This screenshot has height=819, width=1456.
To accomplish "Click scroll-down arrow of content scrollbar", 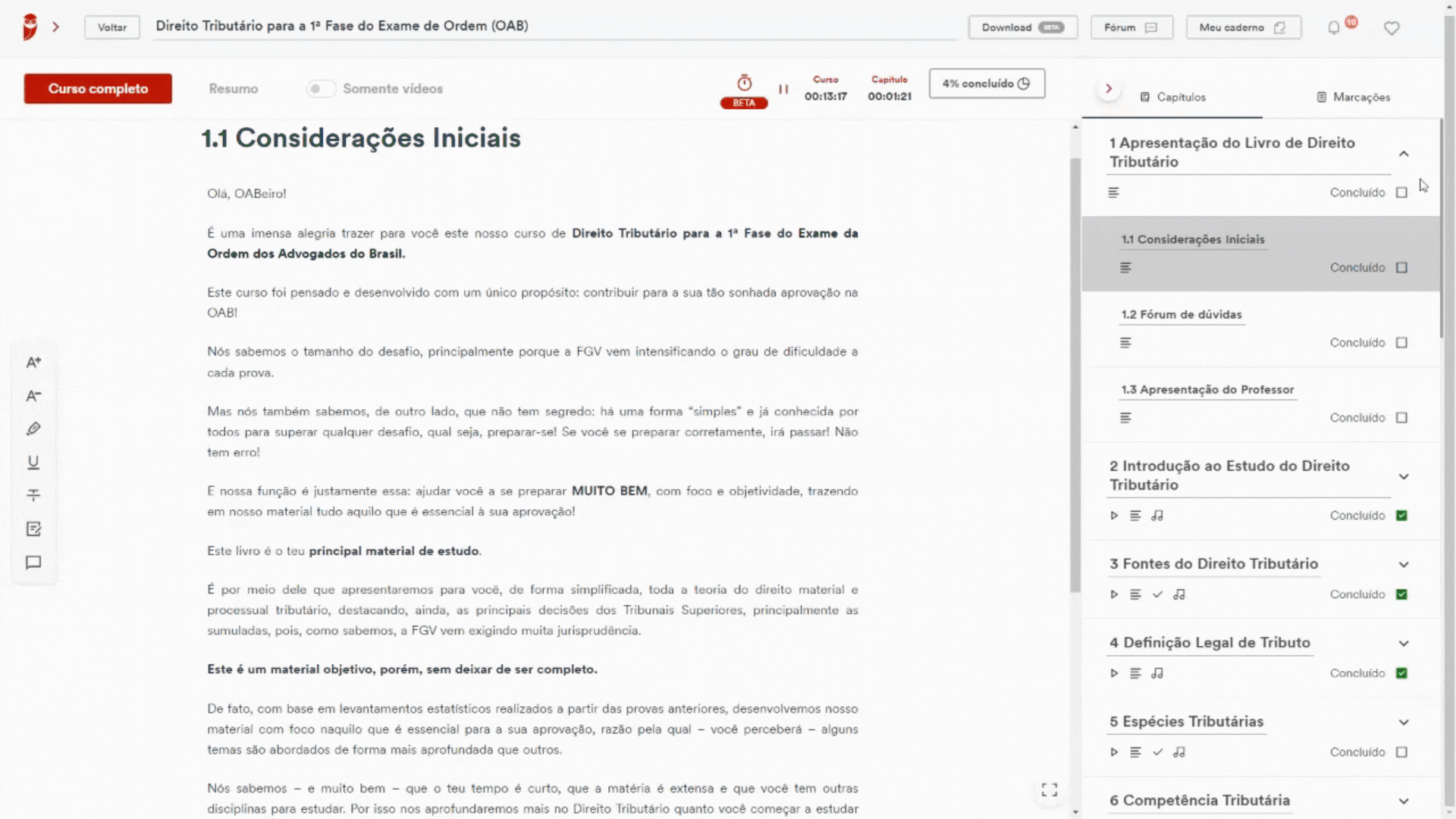I will pyautogui.click(x=1075, y=812).
